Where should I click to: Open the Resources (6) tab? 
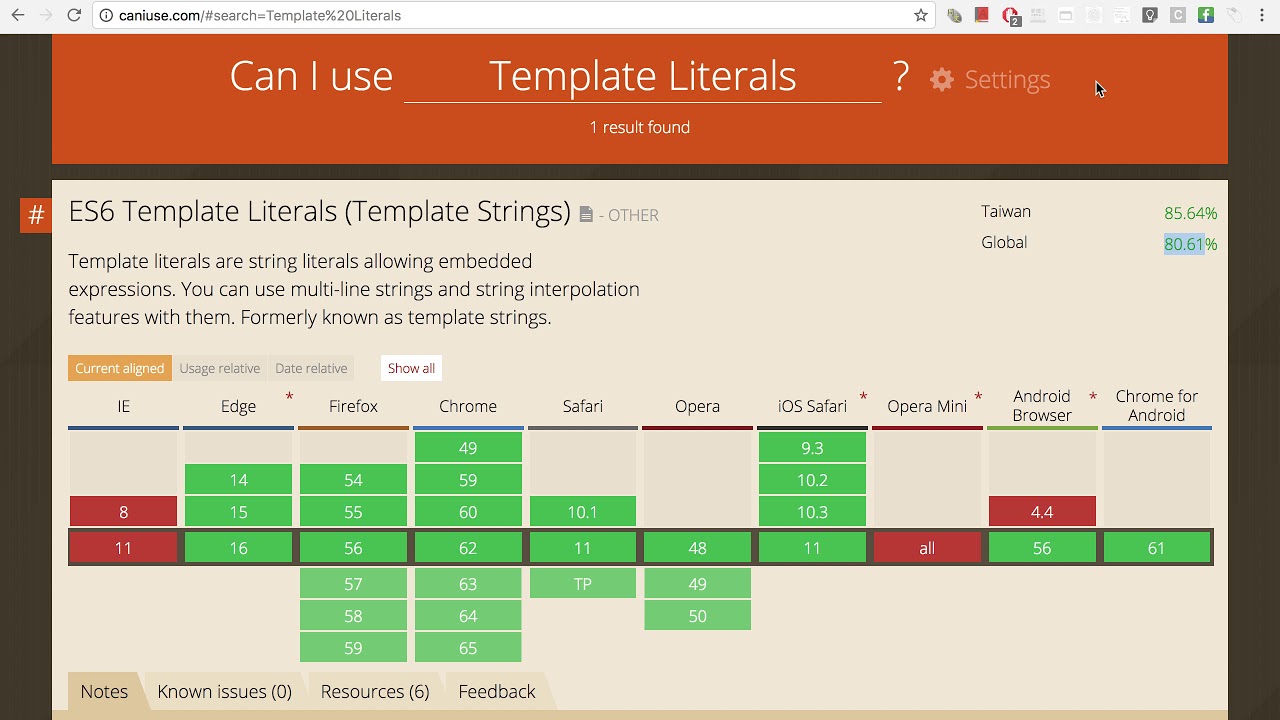click(374, 691)
